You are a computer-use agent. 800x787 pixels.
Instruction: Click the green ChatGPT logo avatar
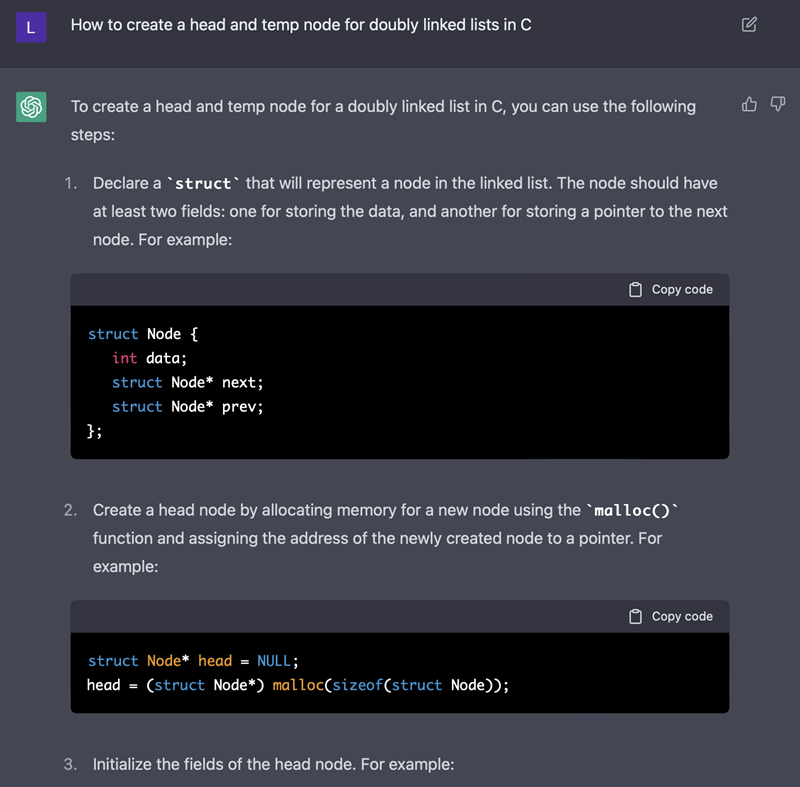31,106
